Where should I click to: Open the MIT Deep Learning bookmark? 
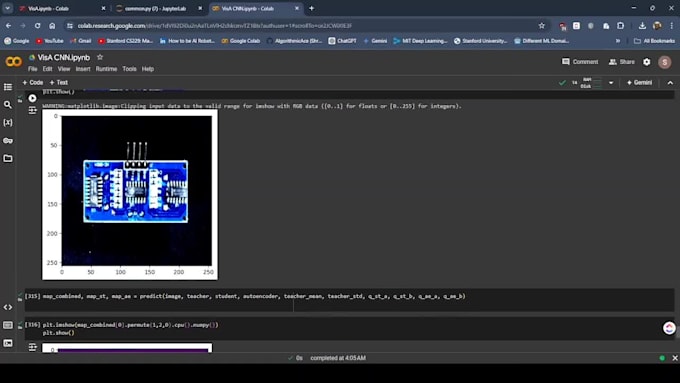(x=420, y=41)
